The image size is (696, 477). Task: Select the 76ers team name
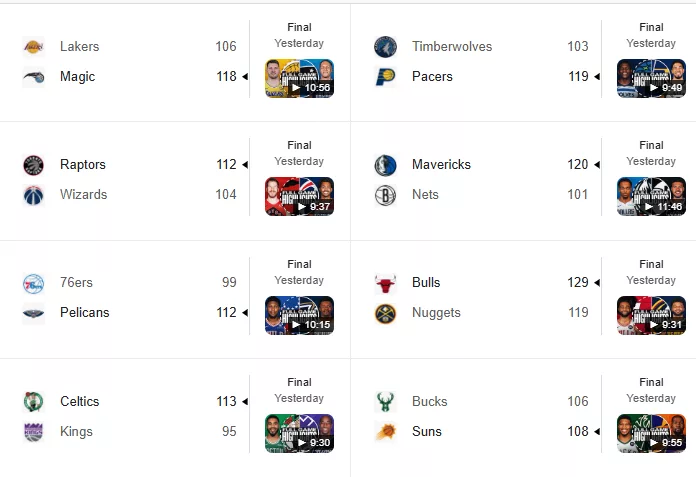(x=76, y=283)
